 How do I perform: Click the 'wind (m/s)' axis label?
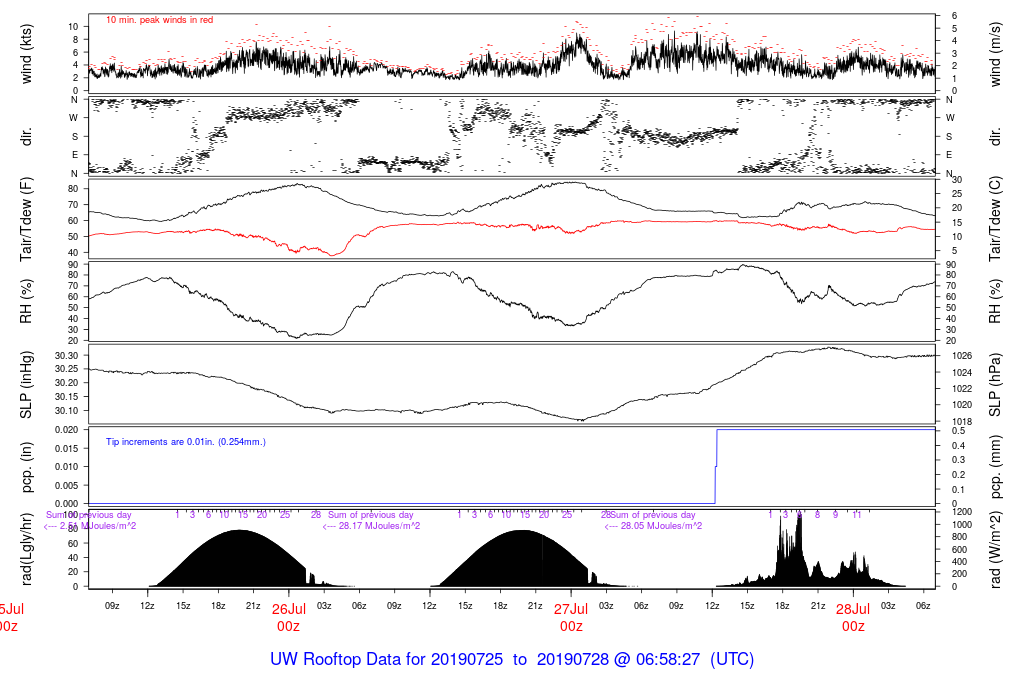click(995, 54)
